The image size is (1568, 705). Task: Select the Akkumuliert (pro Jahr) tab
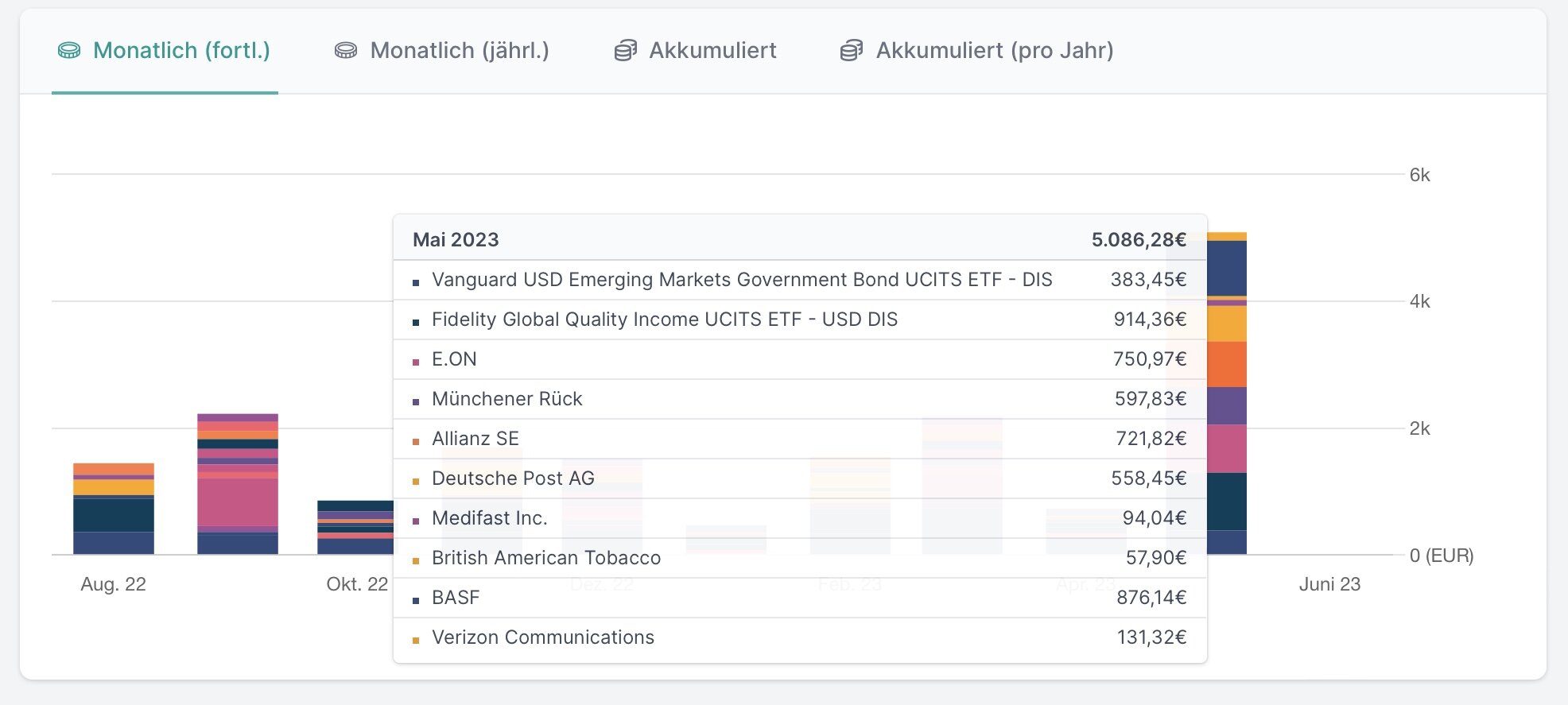pyautogui.click(x=994, y=51)
